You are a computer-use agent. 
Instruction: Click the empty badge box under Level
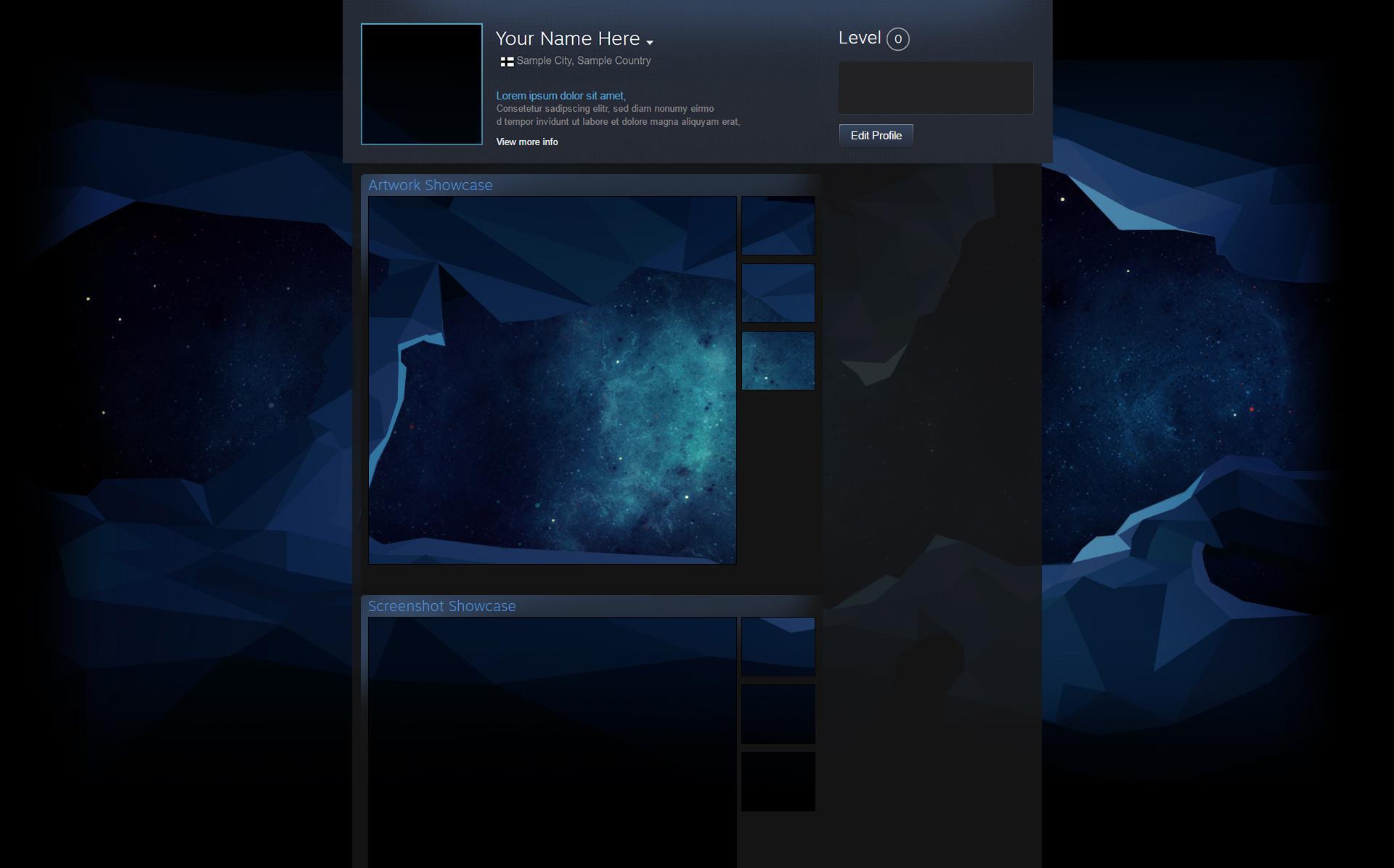935,88
